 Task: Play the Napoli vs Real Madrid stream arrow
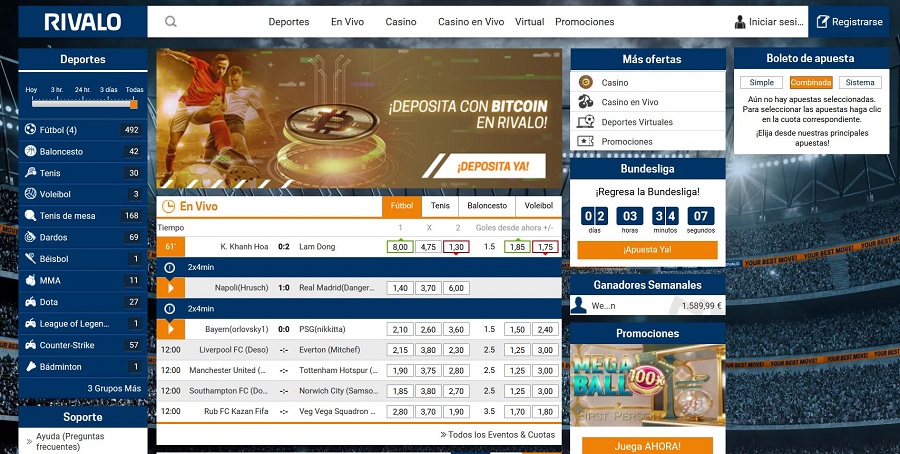pos(170,288)
